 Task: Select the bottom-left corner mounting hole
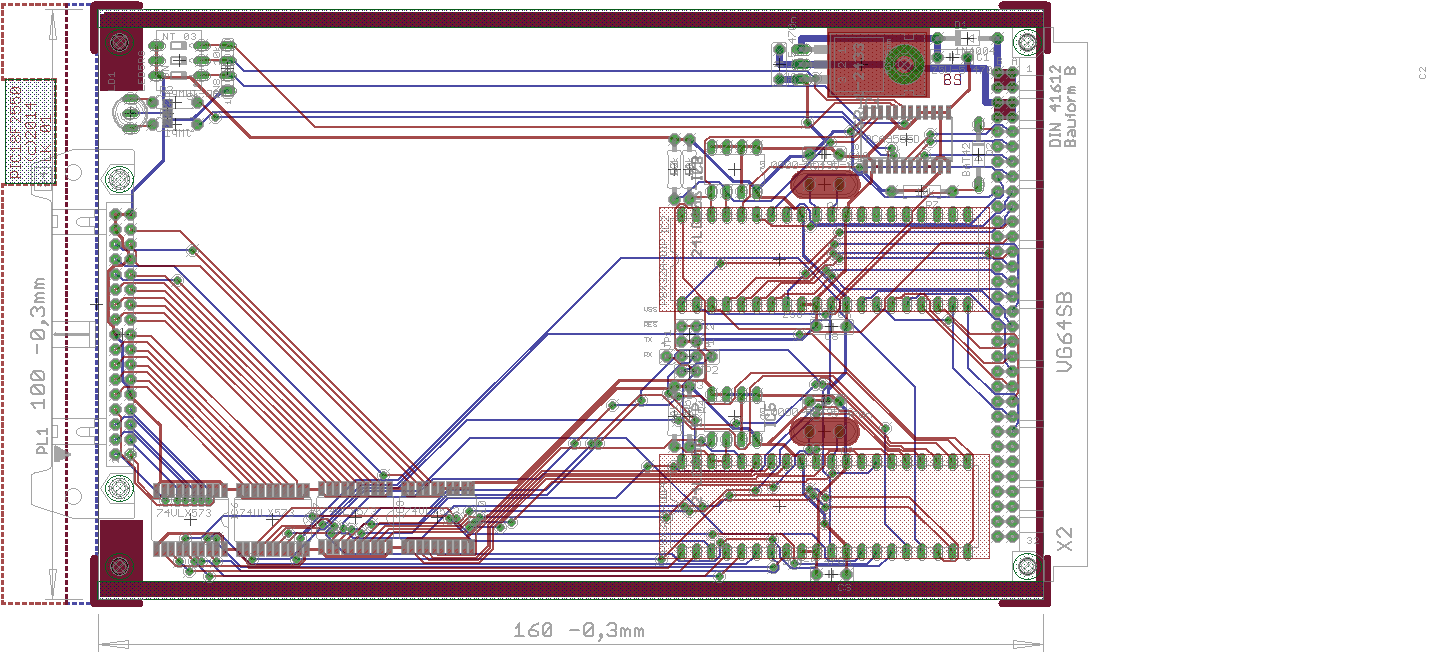coord(120,566)
